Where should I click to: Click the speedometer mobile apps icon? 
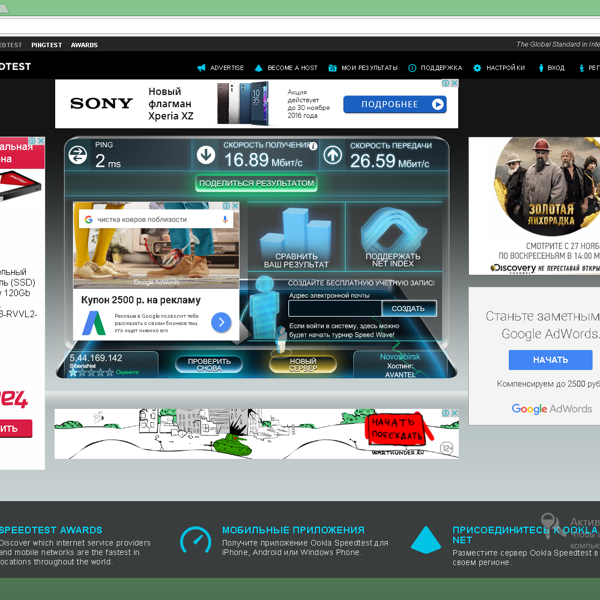[196, 540]
